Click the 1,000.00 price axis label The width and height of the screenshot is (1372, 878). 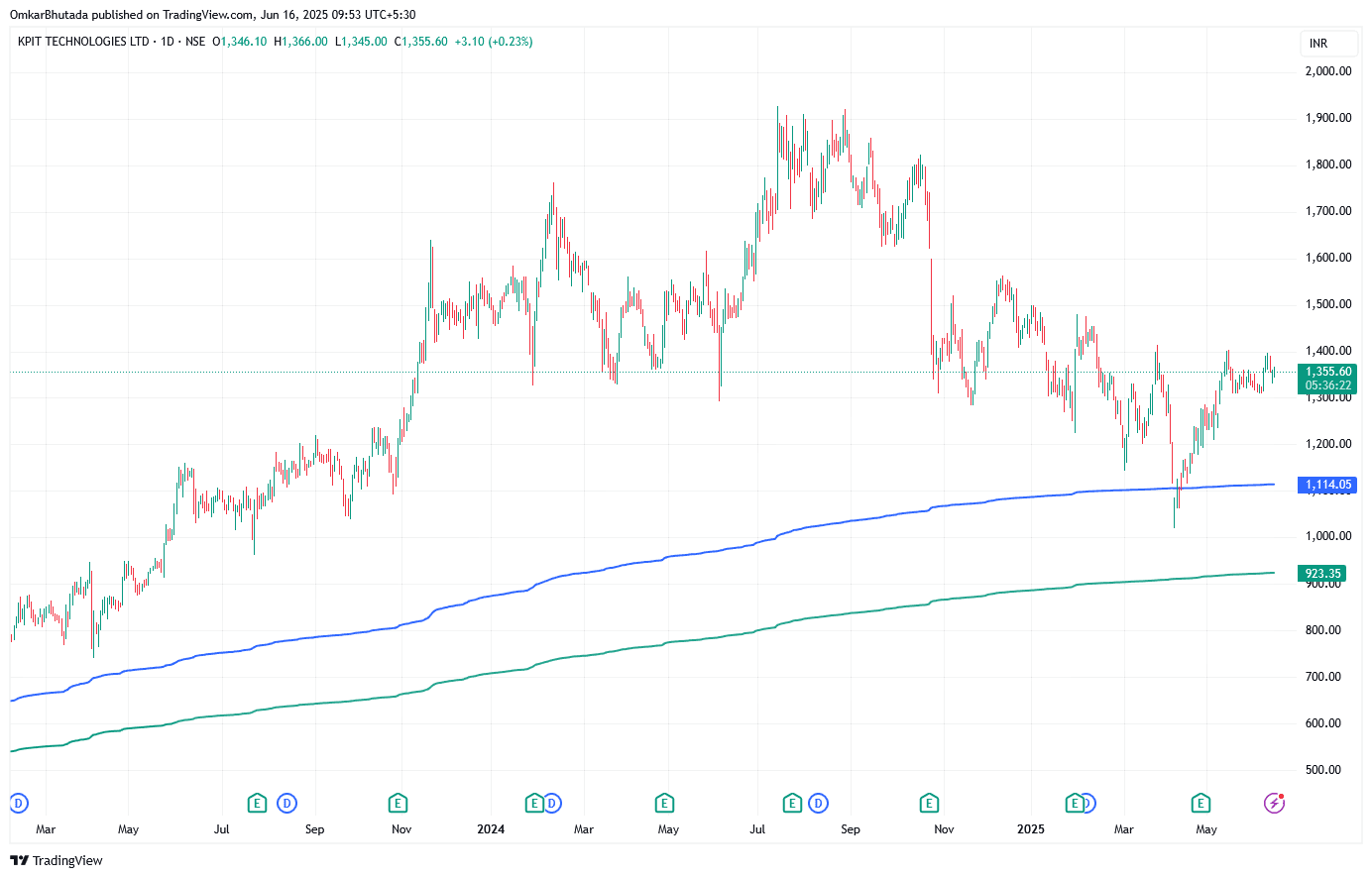[1328, 536]
